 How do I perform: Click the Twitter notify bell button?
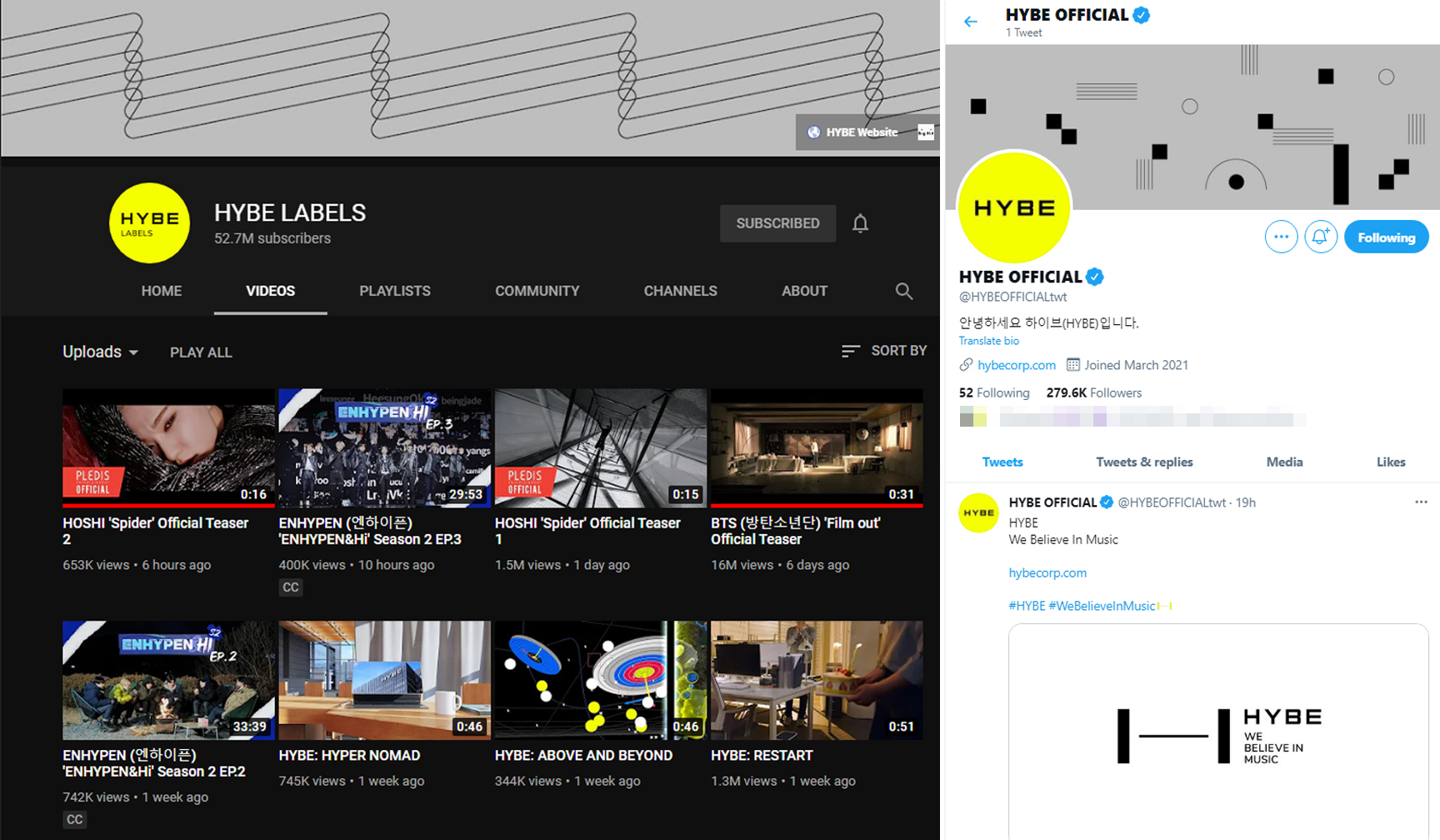click(1321, 237)
